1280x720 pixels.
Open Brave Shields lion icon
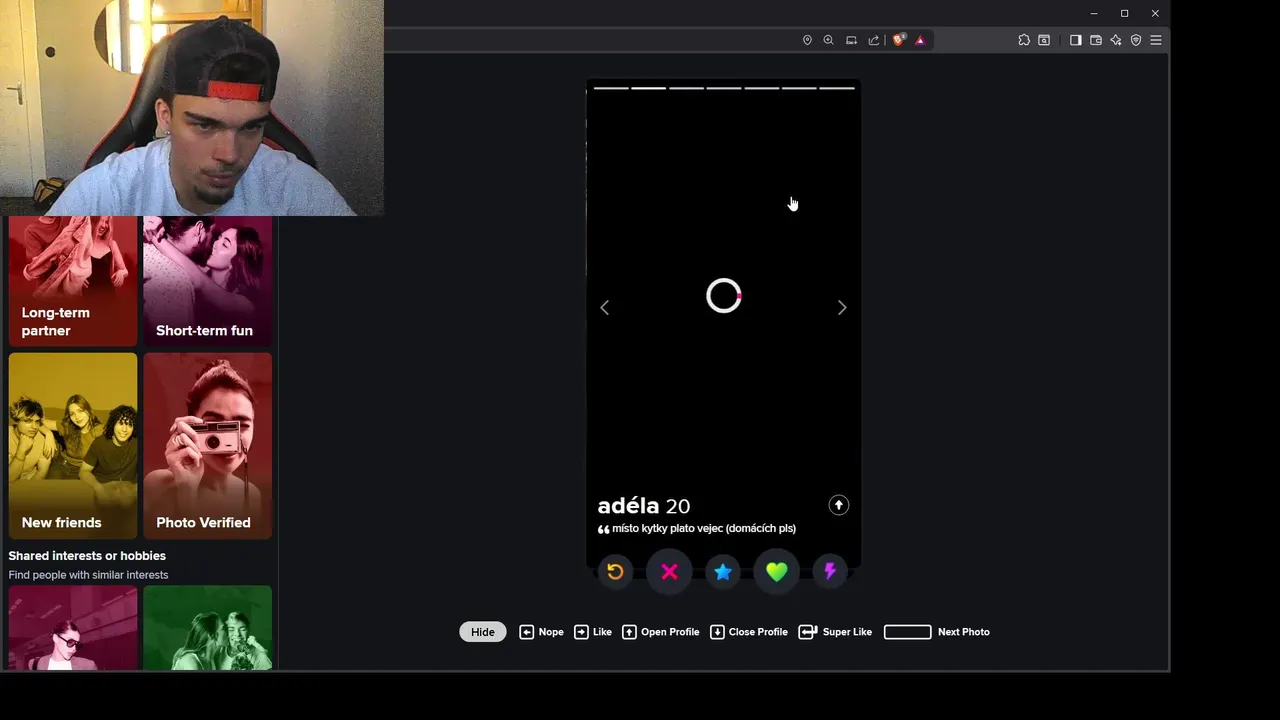pyautogui.click(x=898, y=40)
